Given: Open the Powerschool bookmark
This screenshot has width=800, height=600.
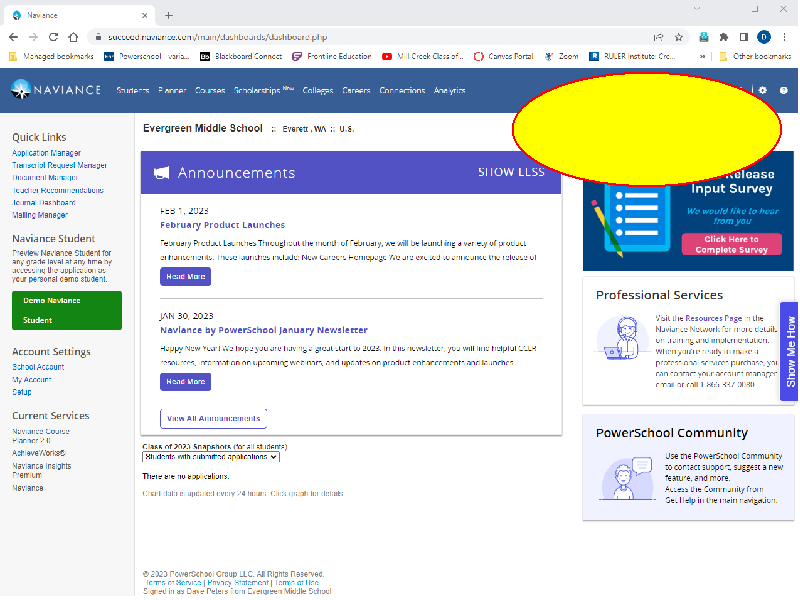Looking at the screenshot, I should pos(146,56).
